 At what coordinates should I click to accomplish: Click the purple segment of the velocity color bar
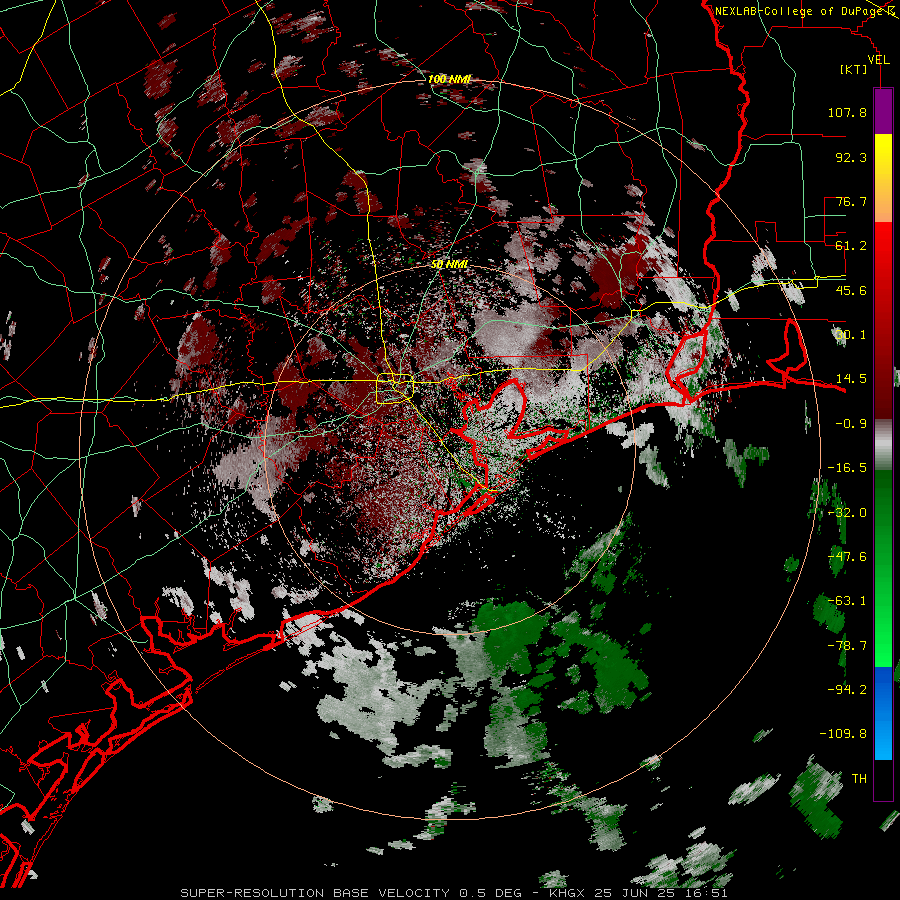tap(883, 111)
